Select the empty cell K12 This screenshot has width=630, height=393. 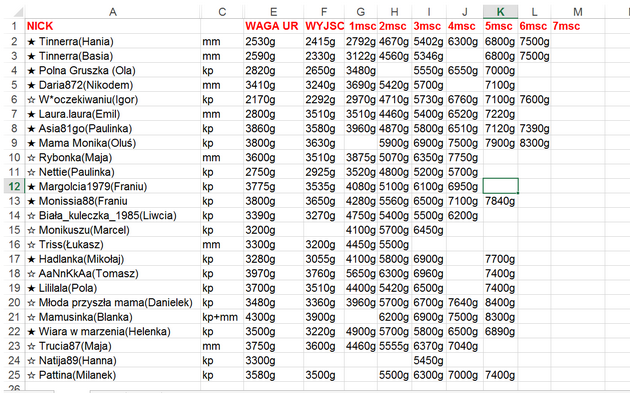500,186
